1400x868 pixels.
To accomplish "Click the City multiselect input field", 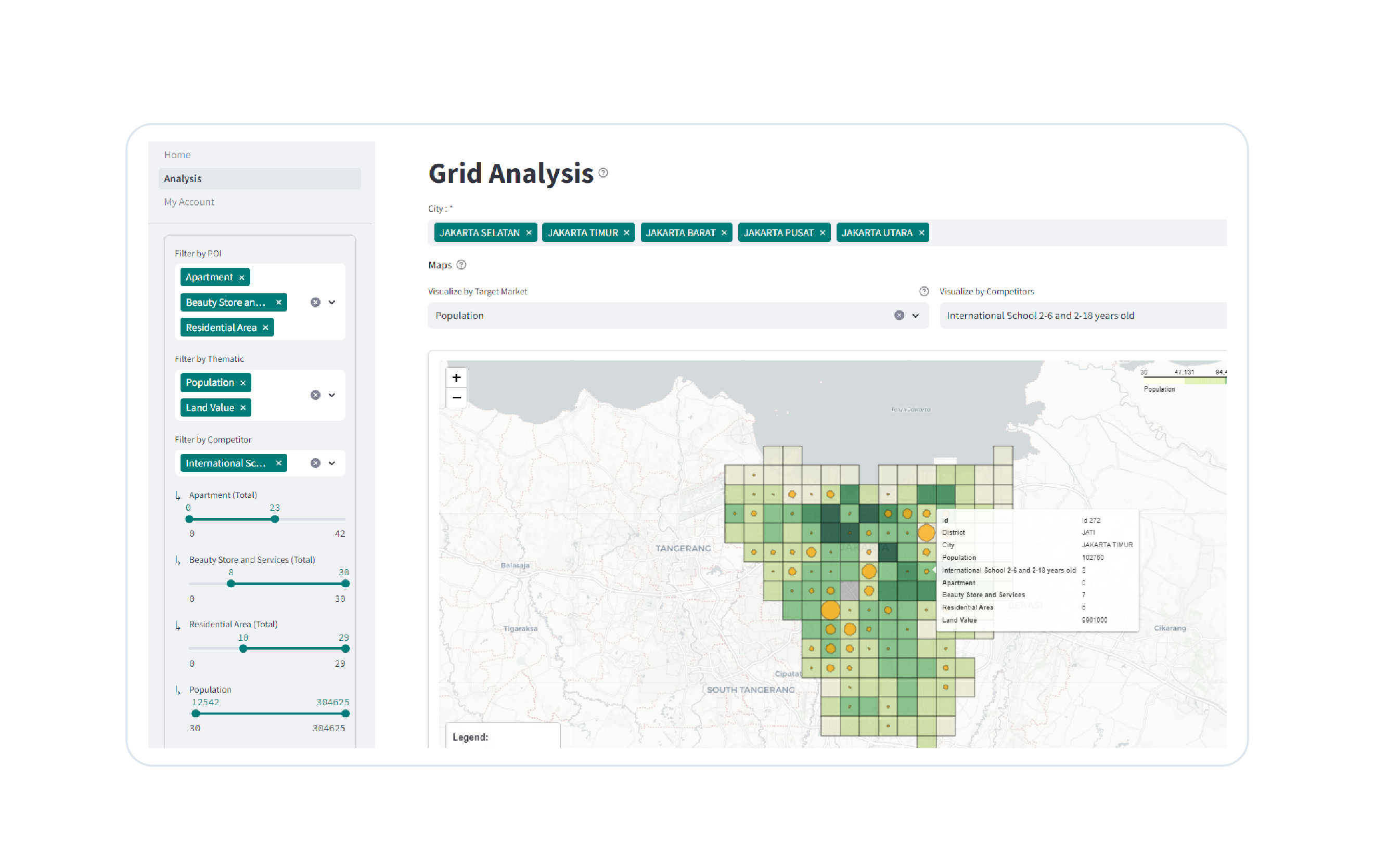I will pyautogui.click(x=827, y=232).
